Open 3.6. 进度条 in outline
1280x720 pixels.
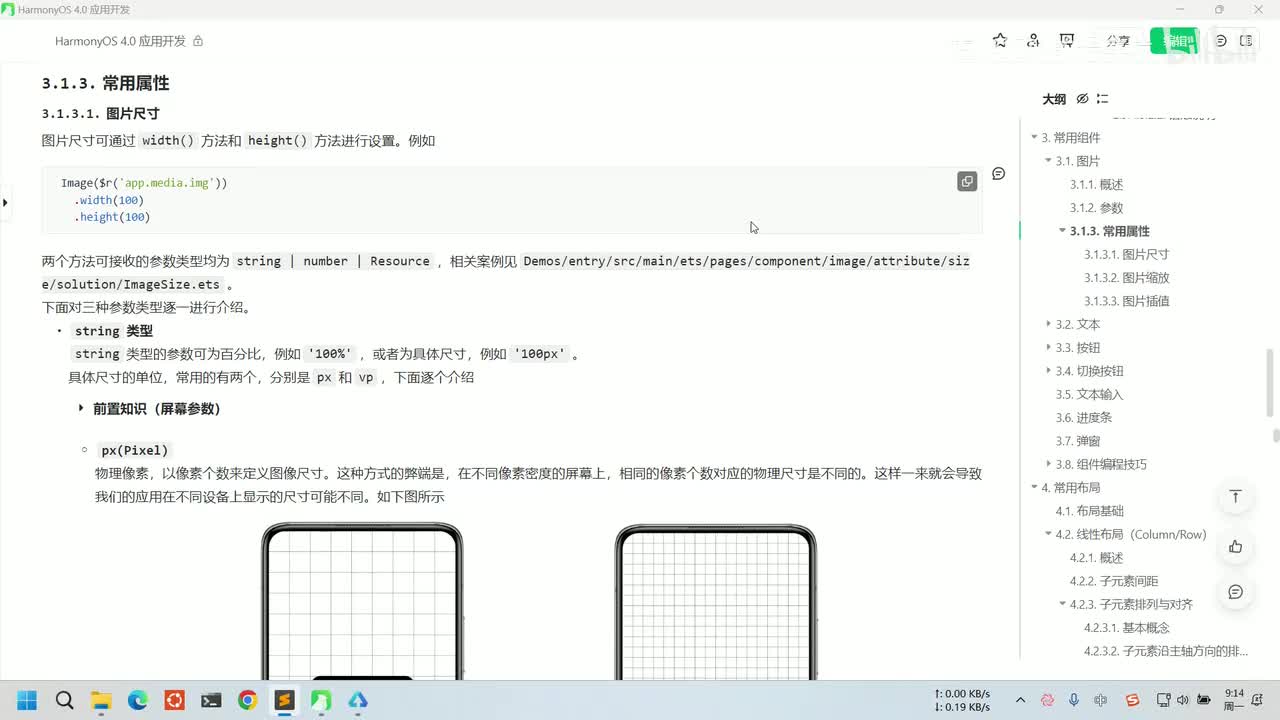(x=1083, y=418)
